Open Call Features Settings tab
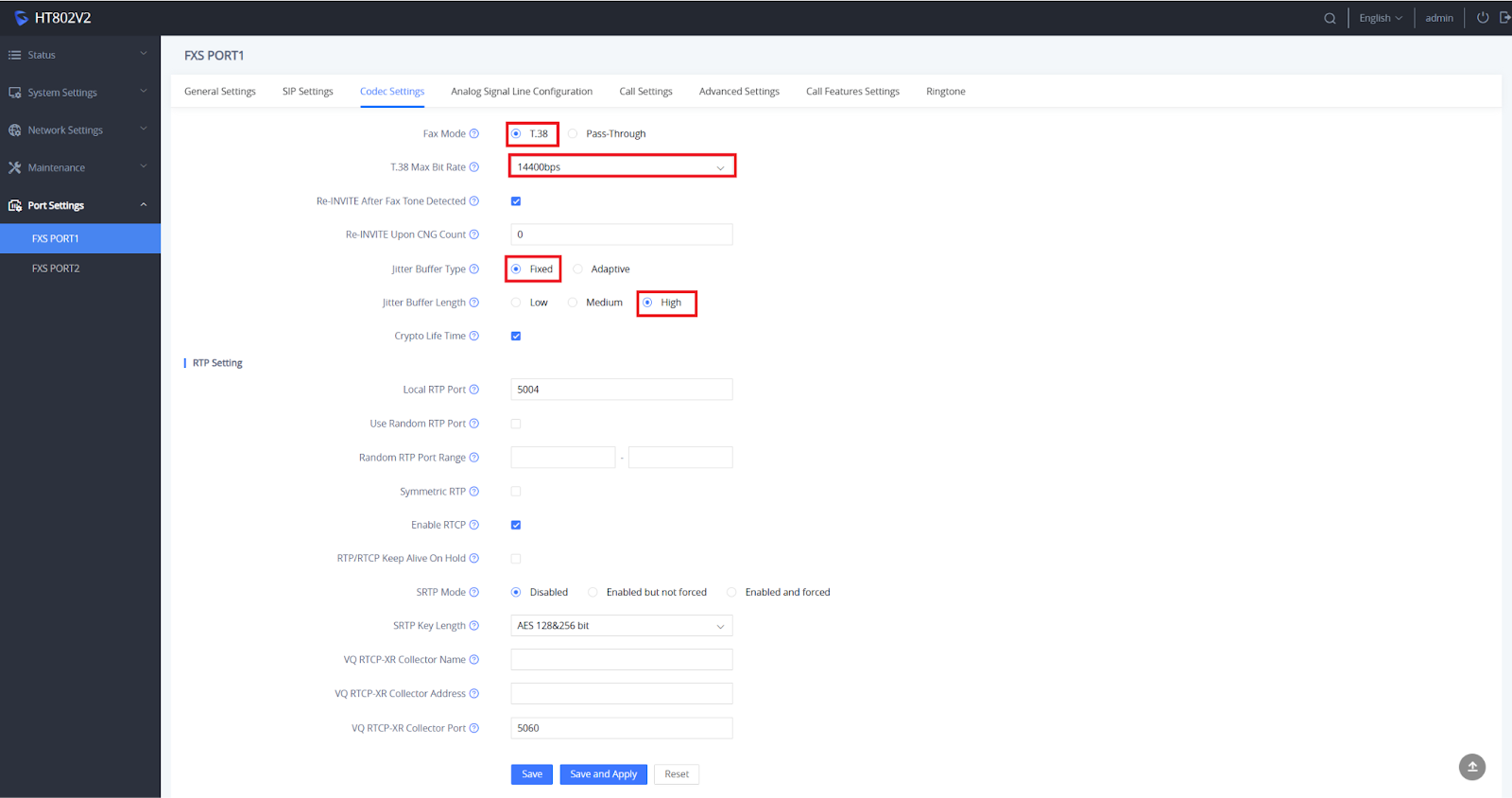 tap(852, 92)
